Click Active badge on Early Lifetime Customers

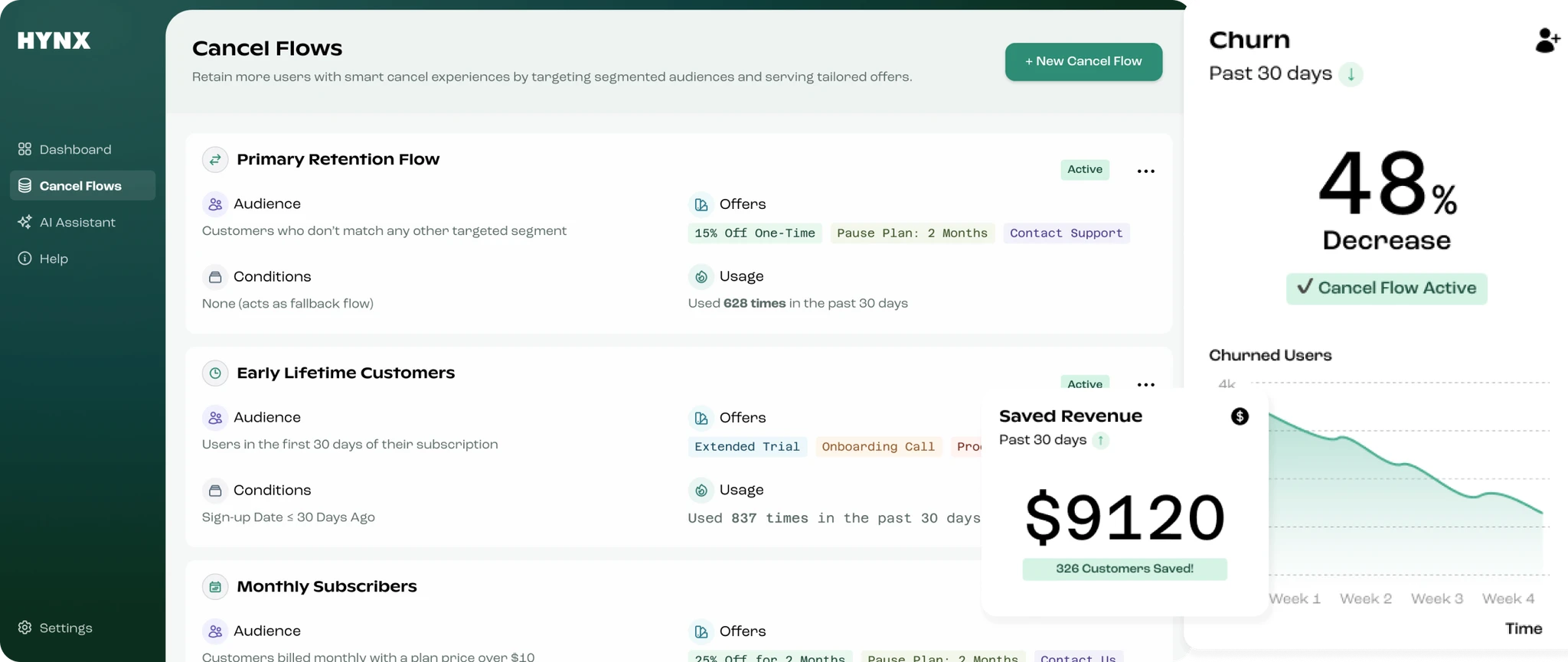[1085, 383]
